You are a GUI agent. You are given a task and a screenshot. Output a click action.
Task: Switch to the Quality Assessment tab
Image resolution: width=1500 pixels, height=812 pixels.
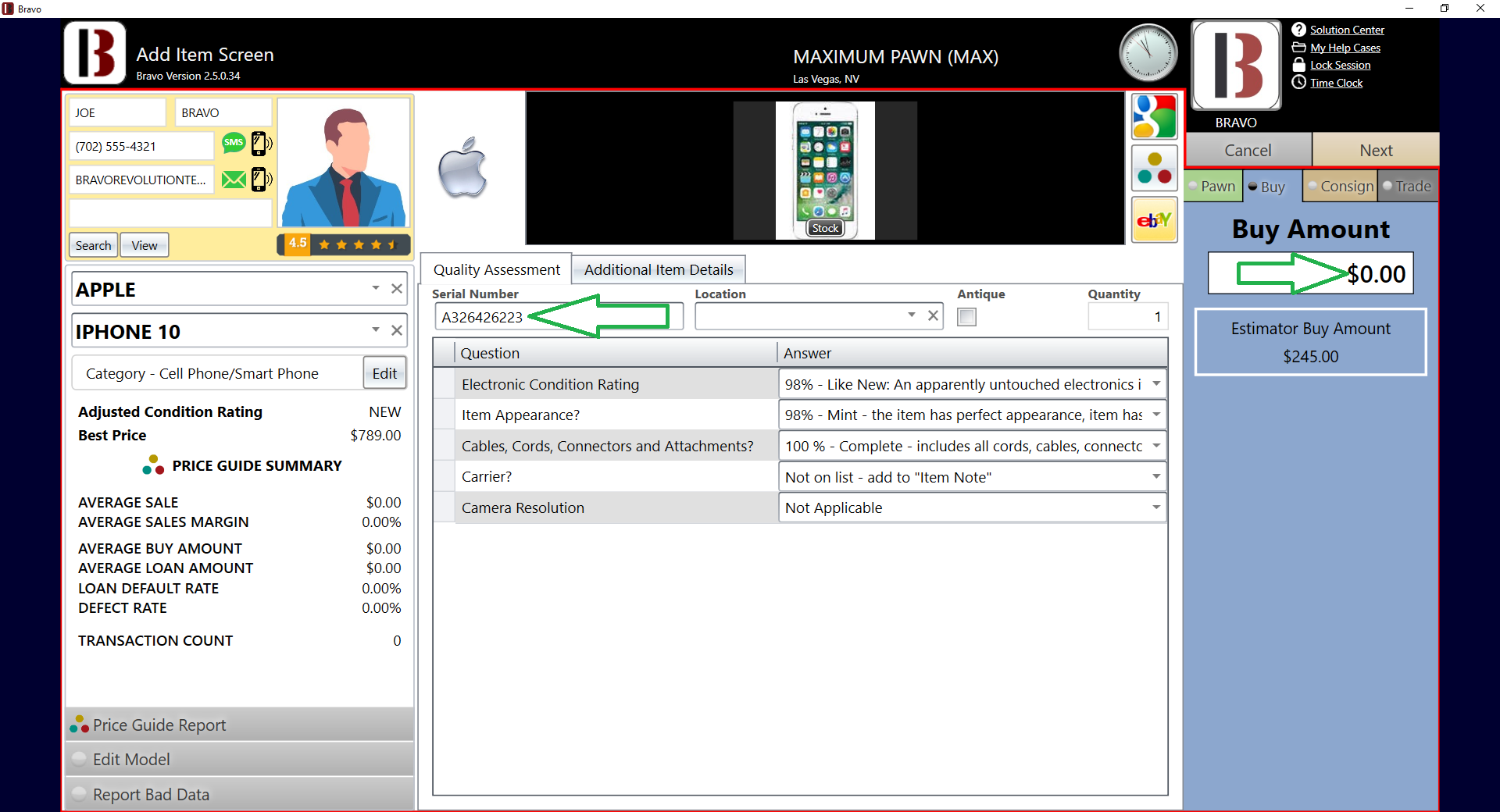[x=496, y=269]
